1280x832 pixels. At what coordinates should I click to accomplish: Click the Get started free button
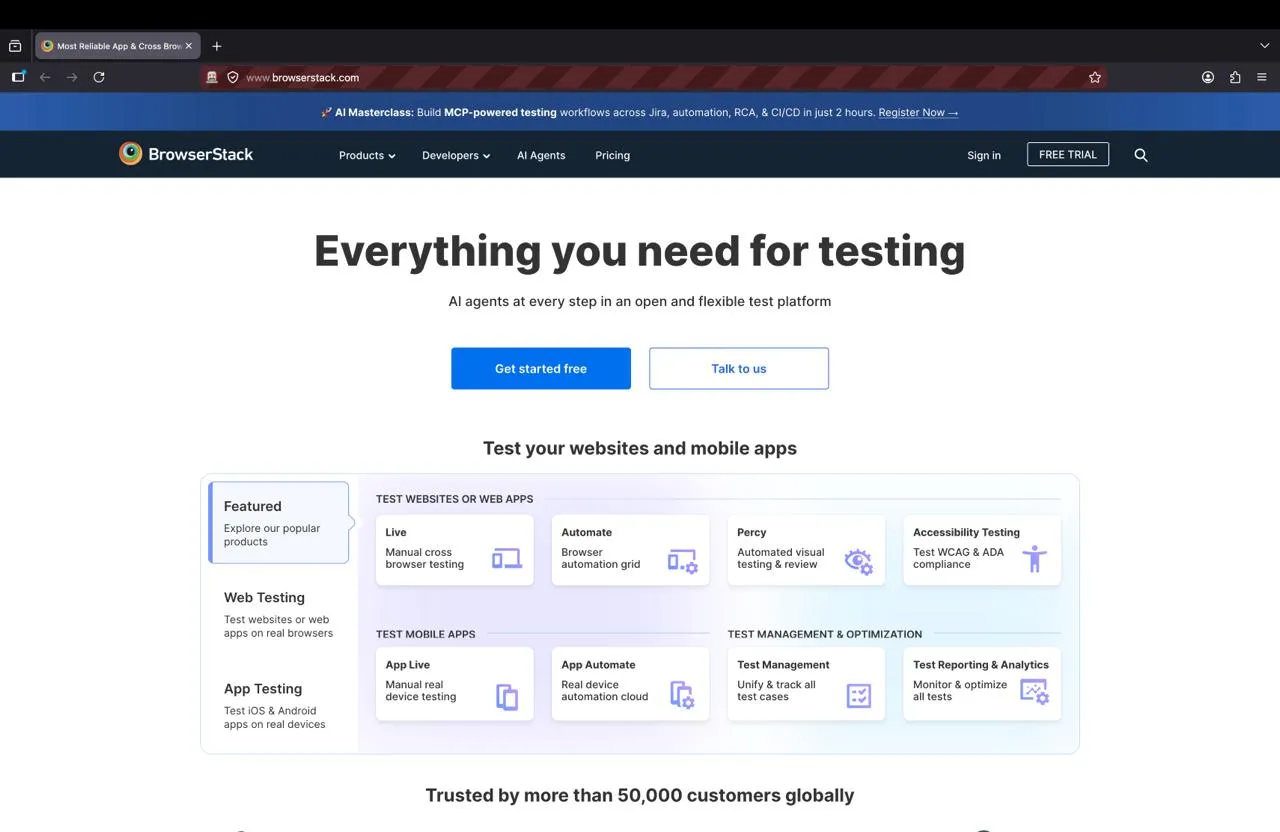coord(541,368)
